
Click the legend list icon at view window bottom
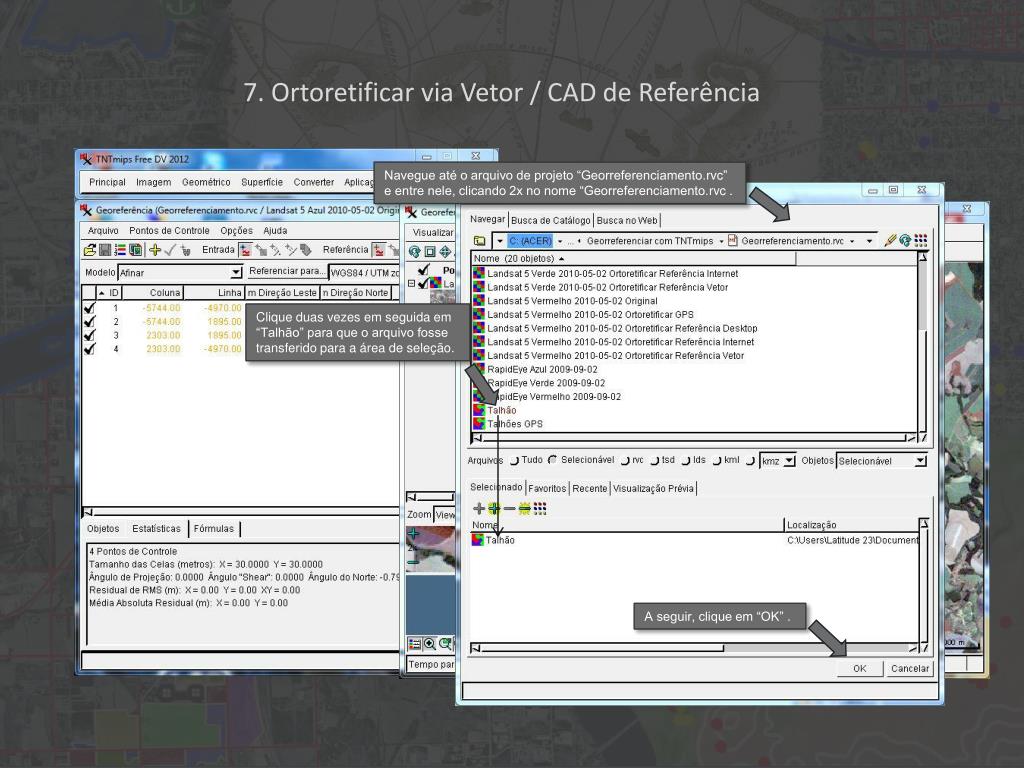414,644
